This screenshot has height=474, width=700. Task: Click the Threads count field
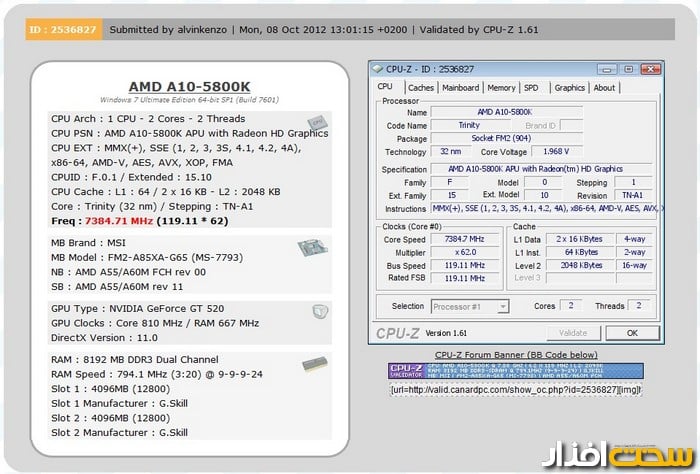pos(639,306)
